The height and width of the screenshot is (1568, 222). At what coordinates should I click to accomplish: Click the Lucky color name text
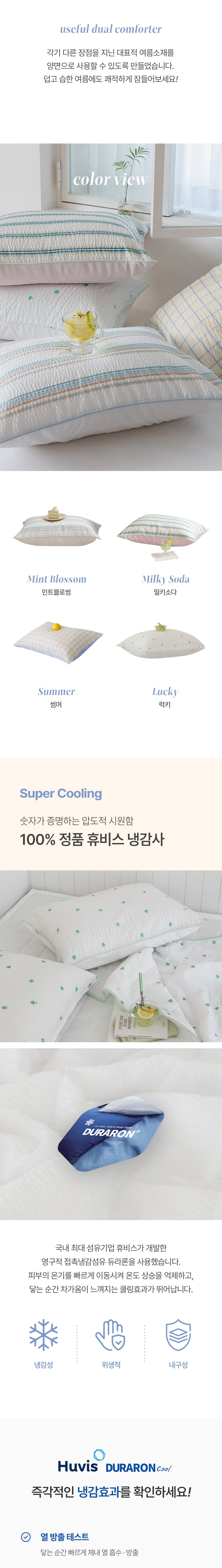coord(165,692)
